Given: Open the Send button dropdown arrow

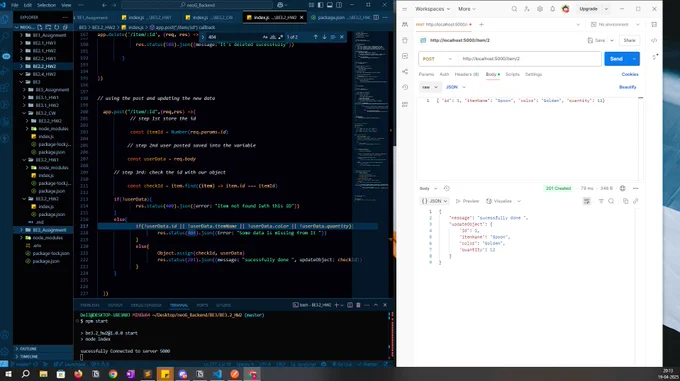Looking at the screenshot, I should point(634,59).
